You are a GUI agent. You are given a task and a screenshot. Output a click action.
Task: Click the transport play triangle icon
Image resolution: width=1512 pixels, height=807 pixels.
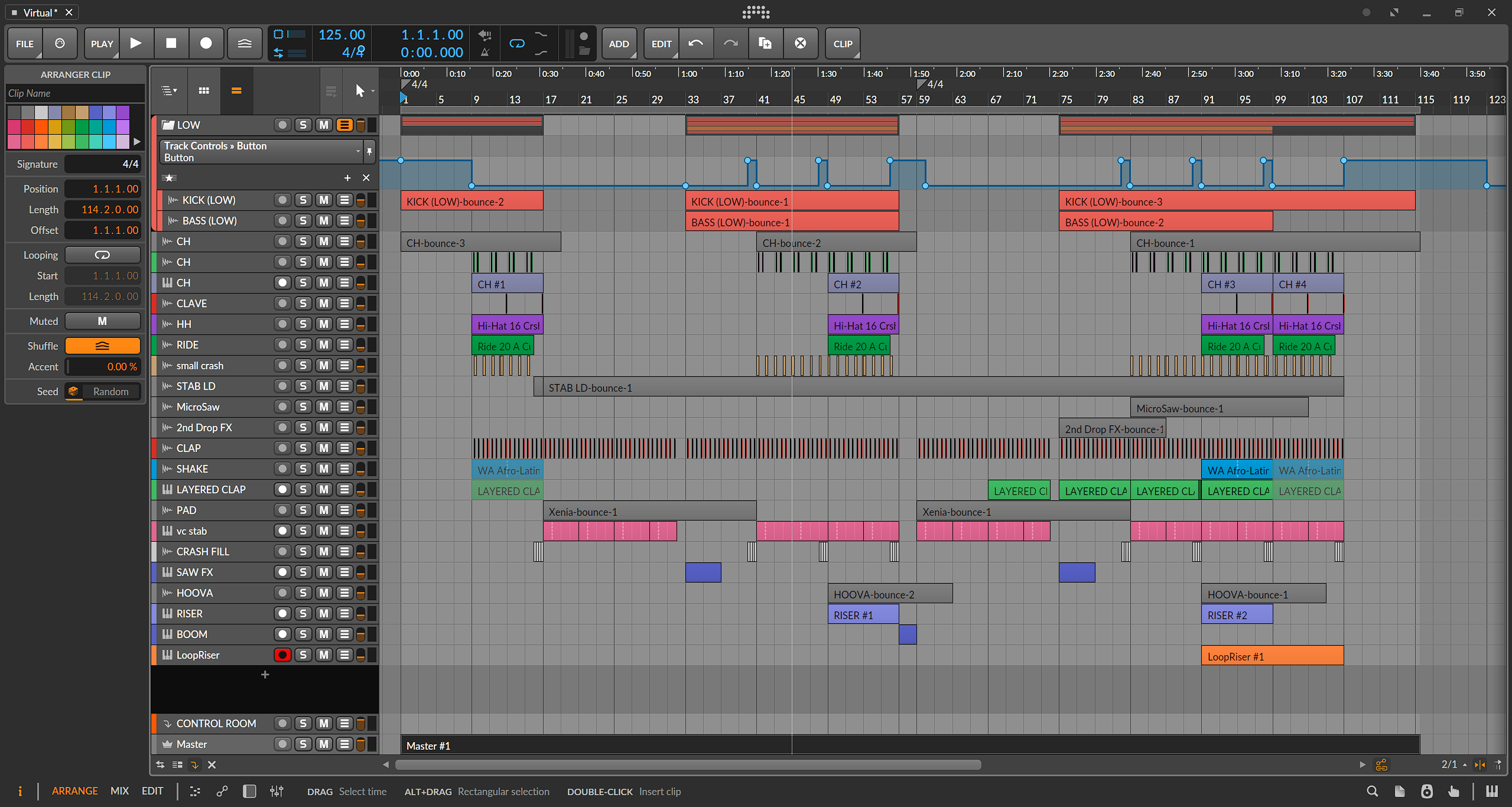(136, 43)
